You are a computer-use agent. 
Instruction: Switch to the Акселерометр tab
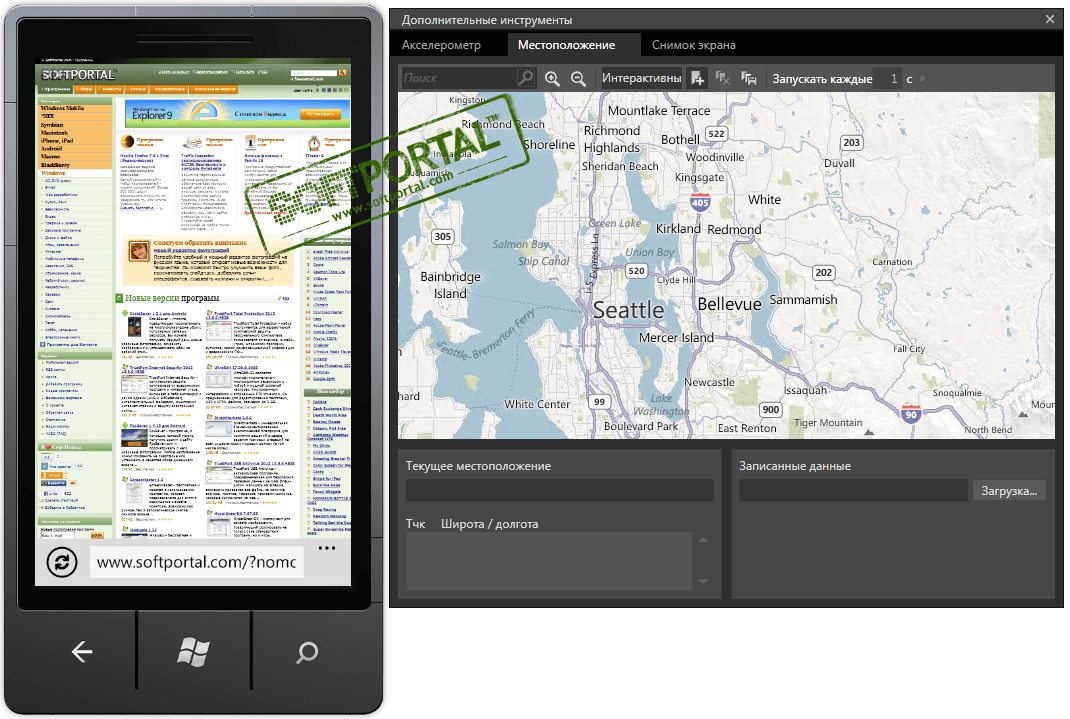(441, 45)
